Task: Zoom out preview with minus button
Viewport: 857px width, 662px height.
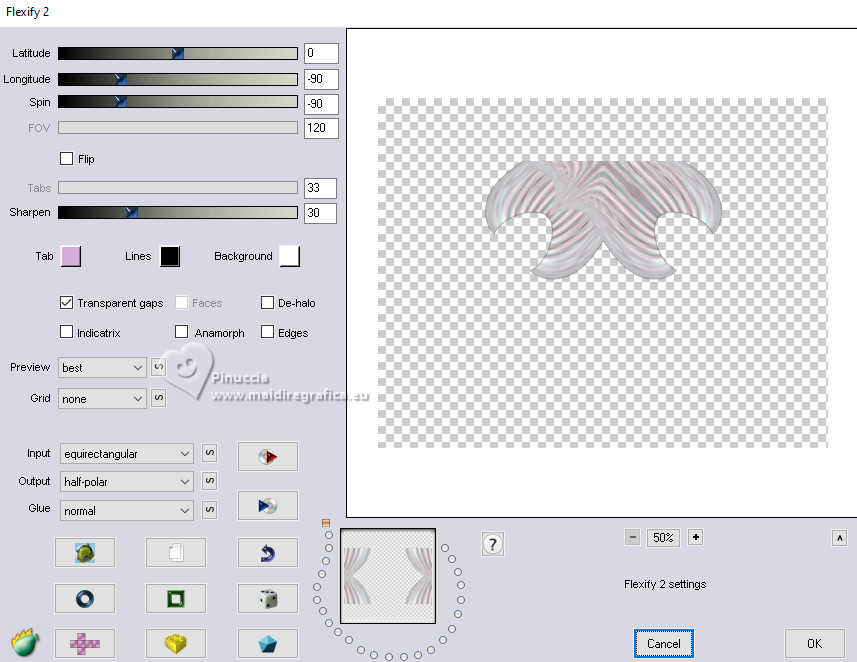Action: click(632, 537)
